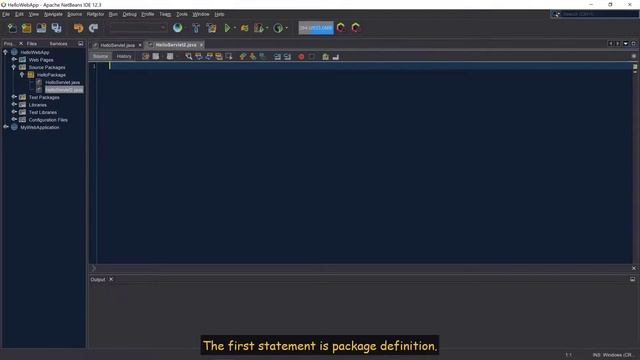Click the Last Edit editor toolbar icon

coord(146,57)
